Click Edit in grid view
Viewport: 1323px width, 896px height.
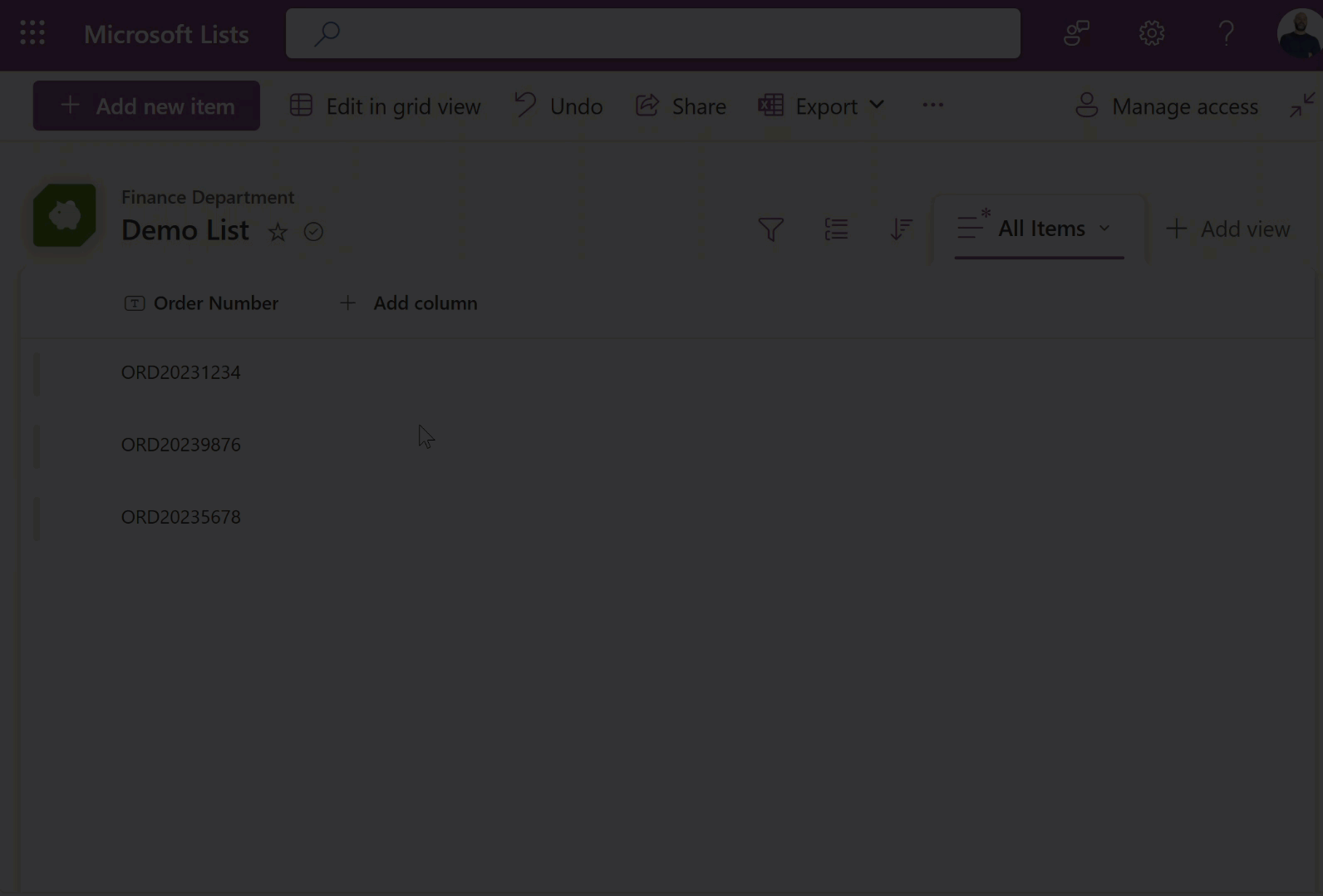click(x=385, y=106)
